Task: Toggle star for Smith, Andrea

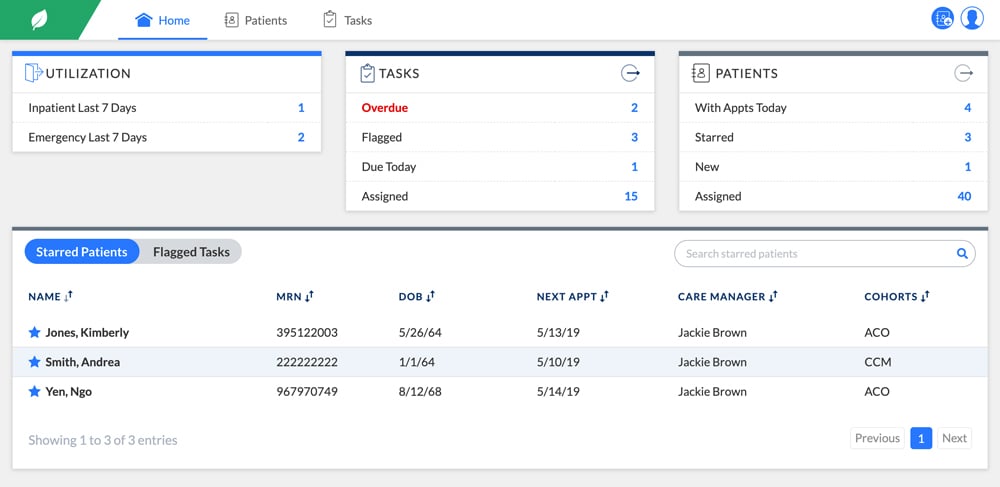Action: pyautogui.click(x=34, y=362)
